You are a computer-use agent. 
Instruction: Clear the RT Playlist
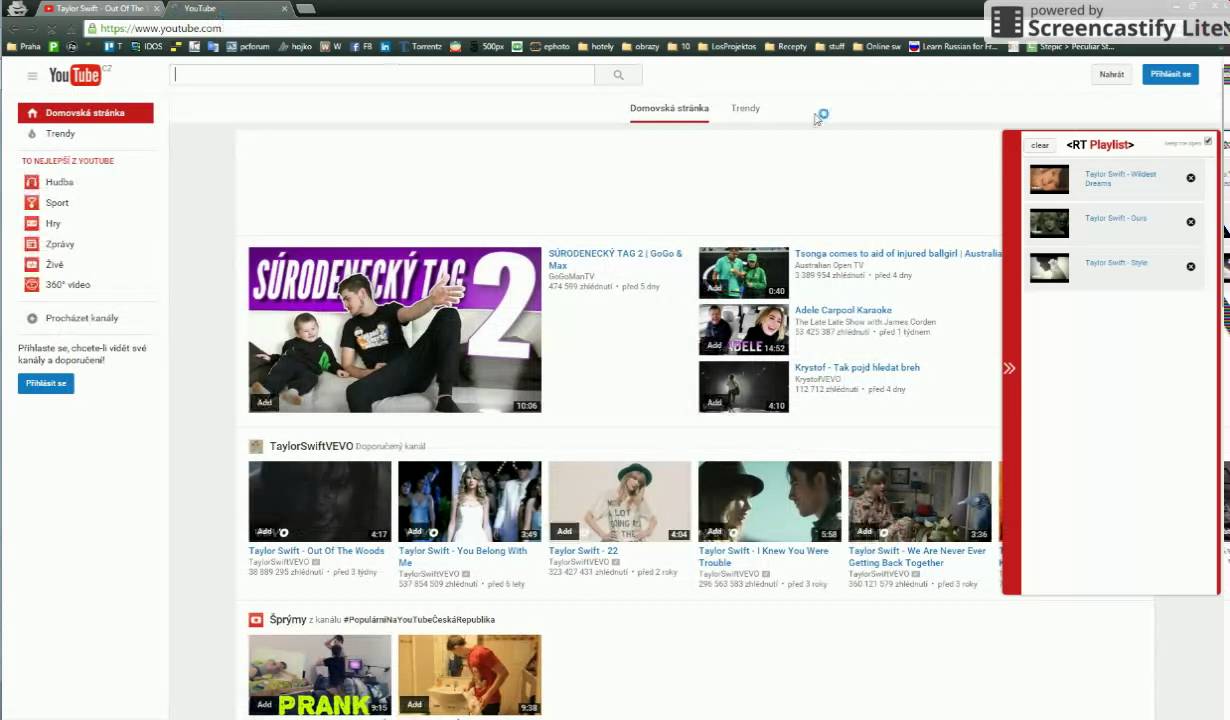point(1040,145)
